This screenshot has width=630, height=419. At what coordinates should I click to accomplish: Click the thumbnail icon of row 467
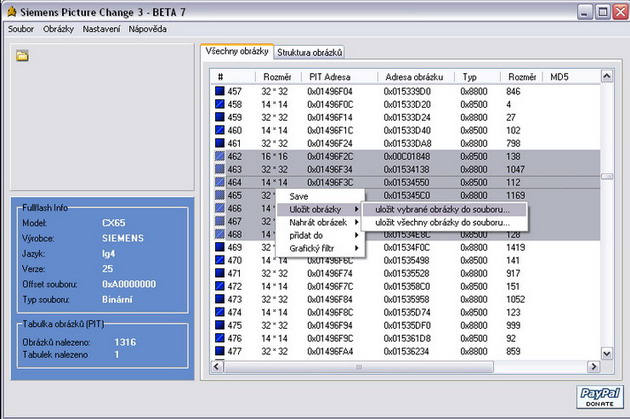[x=220, y=221]
